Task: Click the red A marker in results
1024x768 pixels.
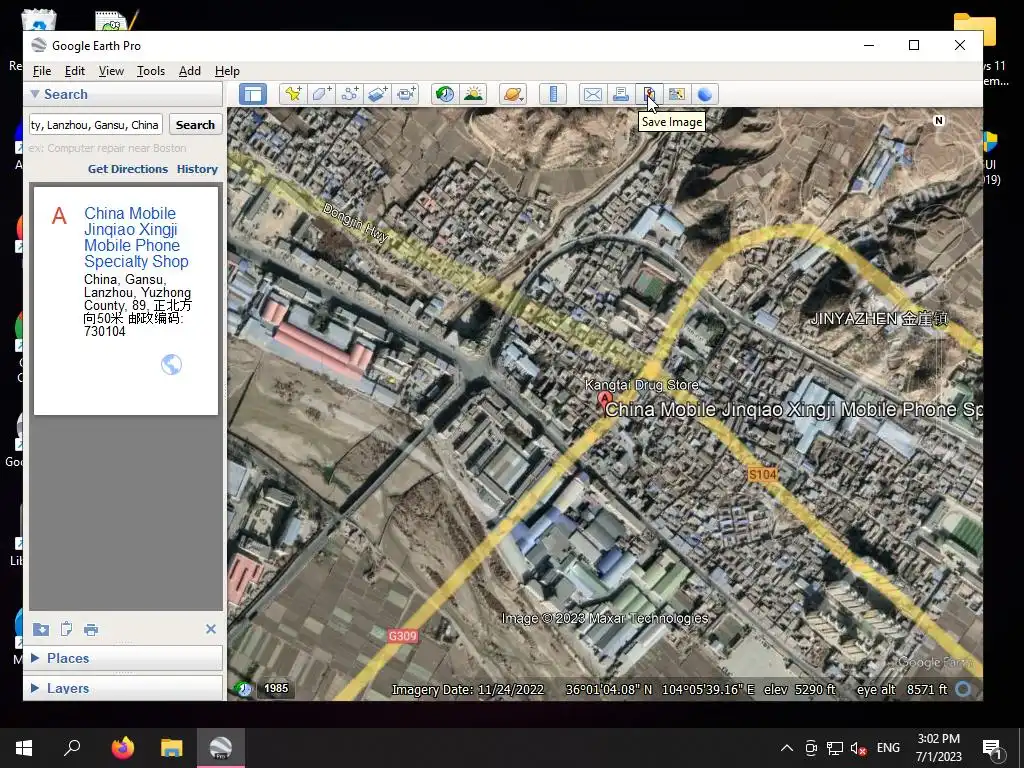Action: (x=59, y=216)
